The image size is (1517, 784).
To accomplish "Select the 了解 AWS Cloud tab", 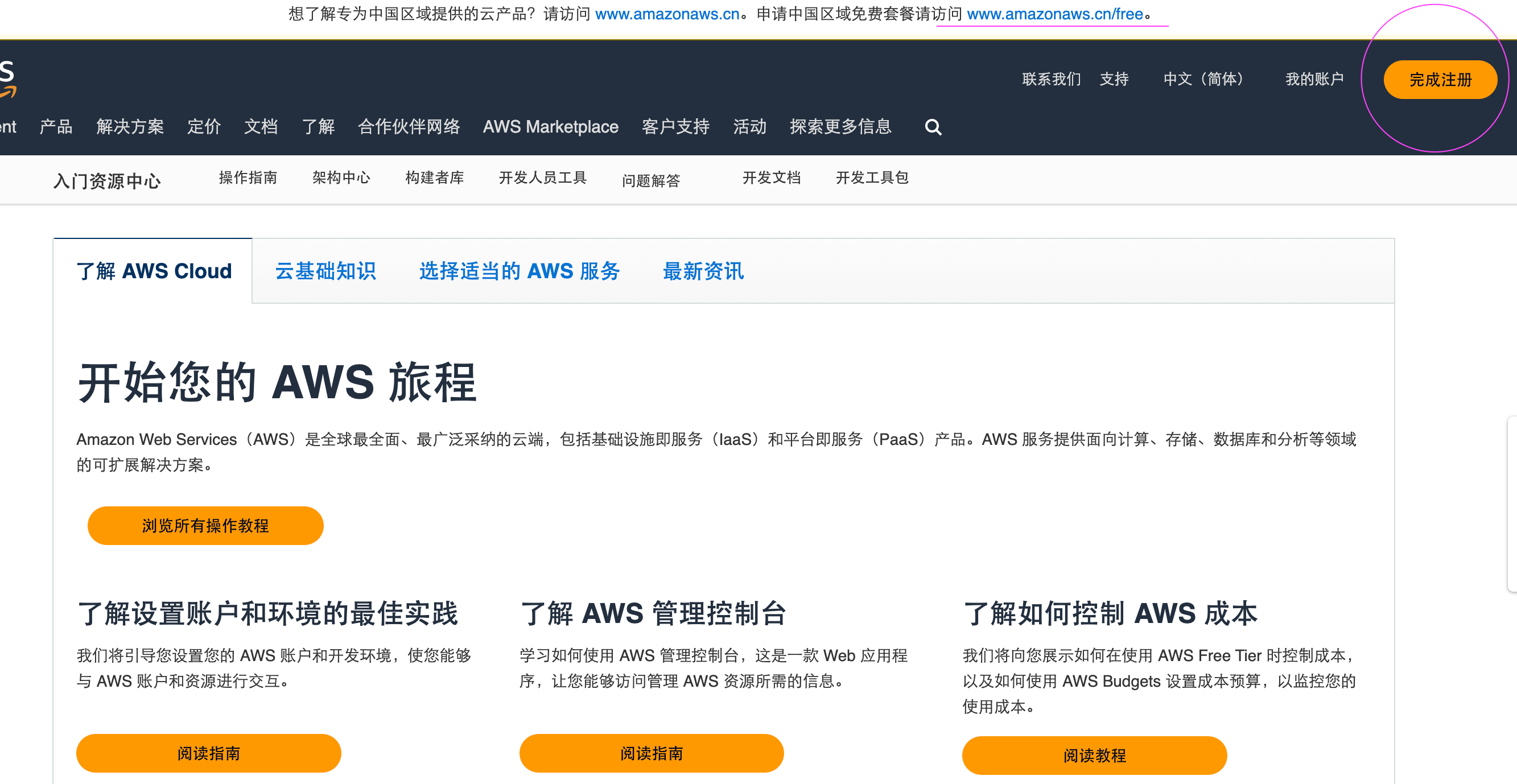I will pos(154,271).
